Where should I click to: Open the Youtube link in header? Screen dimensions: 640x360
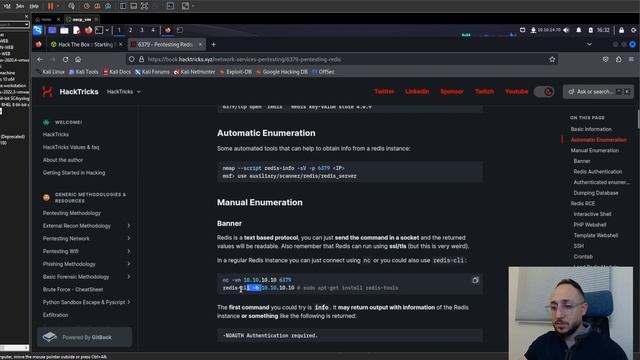click(x=516, y=92)
